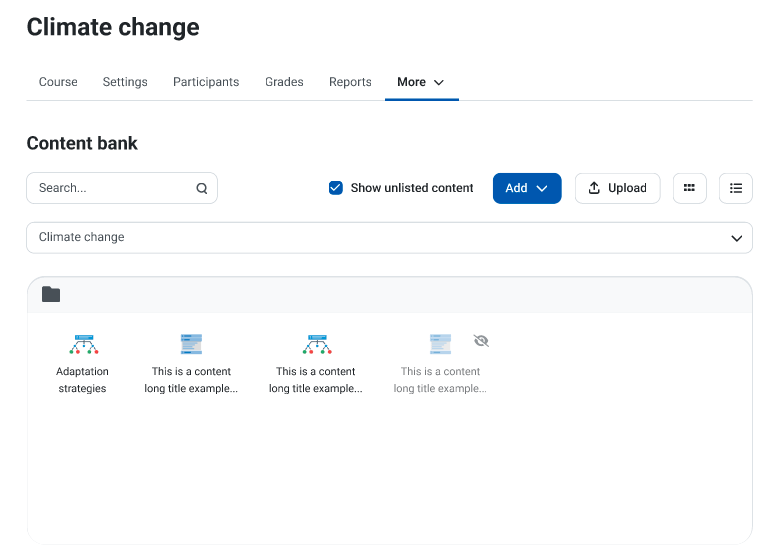Screen dimensions: 775x558
Task: Open the Adaptation strategies branching icon
Action: pyautogui.click(x=84, y=344)
